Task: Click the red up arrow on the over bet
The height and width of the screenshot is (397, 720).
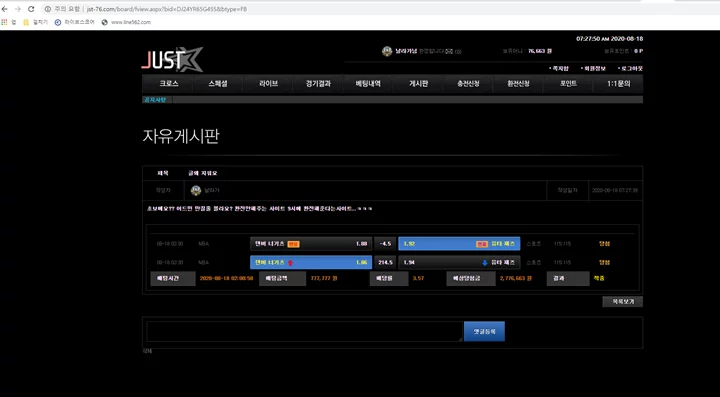Action: pyautogui.click(x=290, y=263)
